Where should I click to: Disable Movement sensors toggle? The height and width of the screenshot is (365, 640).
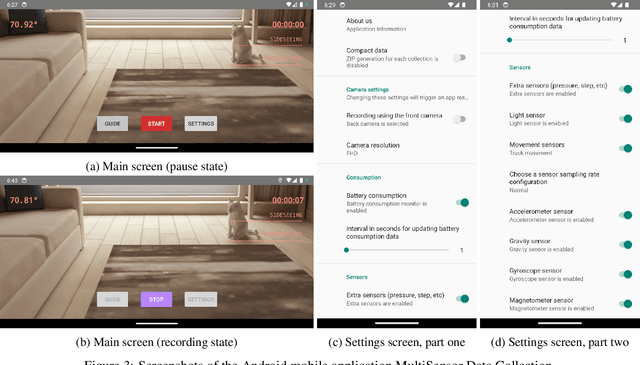point(625,148)
